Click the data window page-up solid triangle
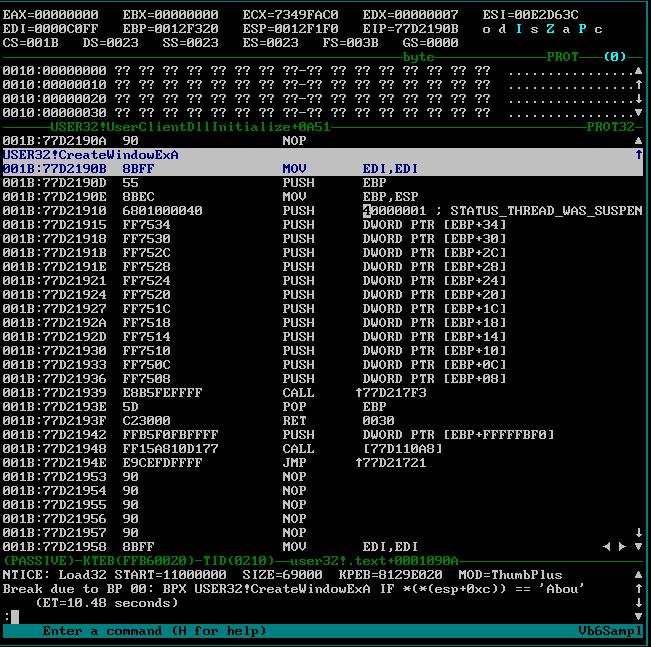This screenshot has height=647, width=651. [639, 71]
